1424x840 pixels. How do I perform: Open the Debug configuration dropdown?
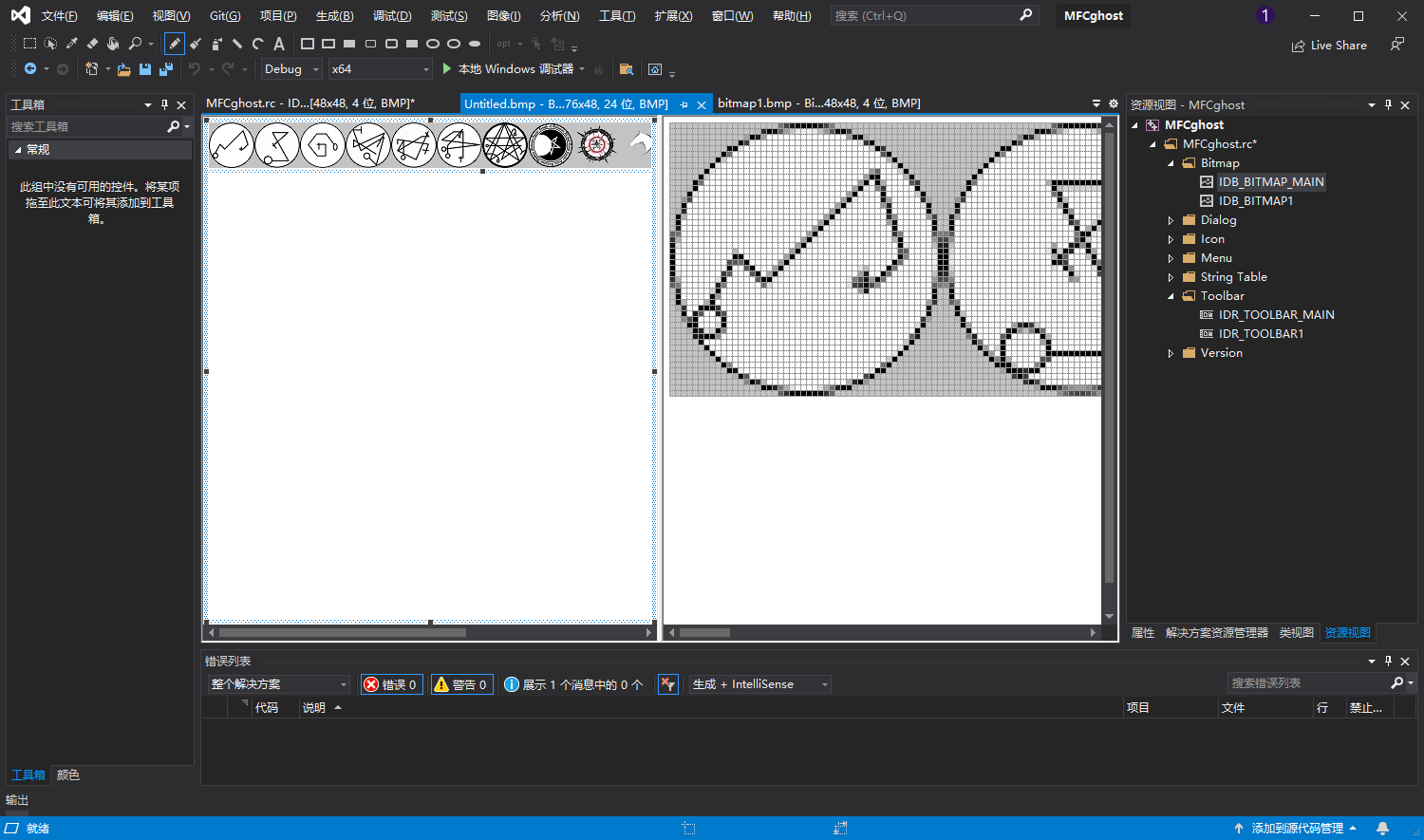click(x=291, y=69)
